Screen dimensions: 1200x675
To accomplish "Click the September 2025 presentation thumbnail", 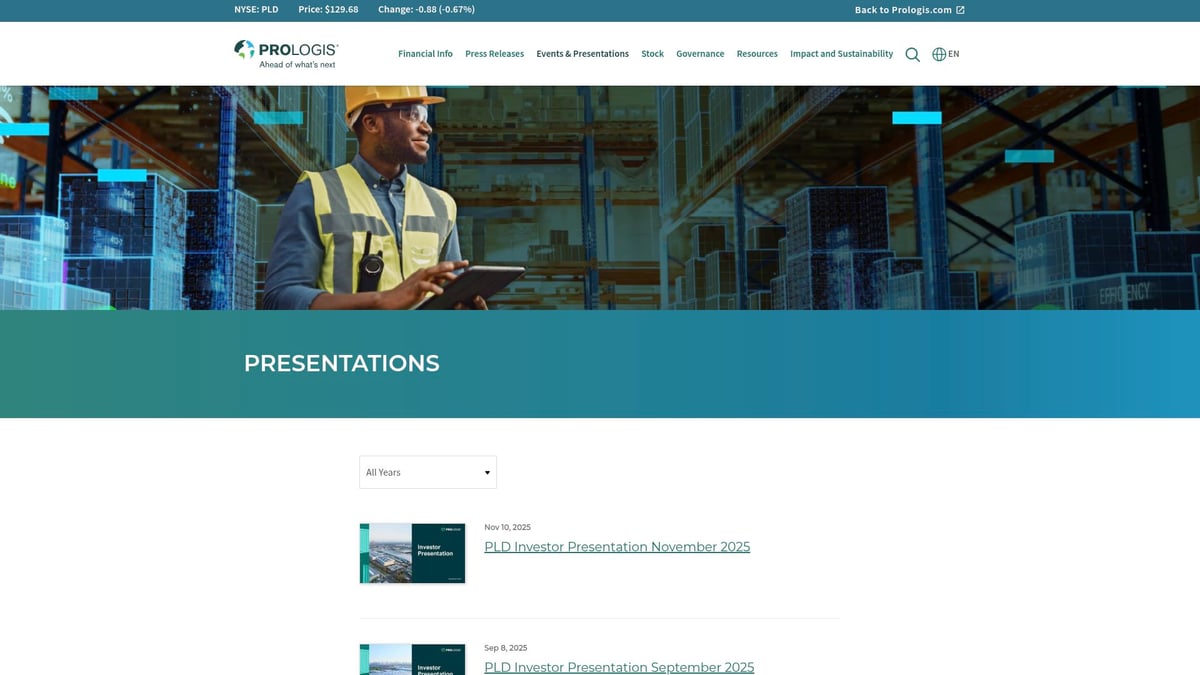I will tap(412, 660).
